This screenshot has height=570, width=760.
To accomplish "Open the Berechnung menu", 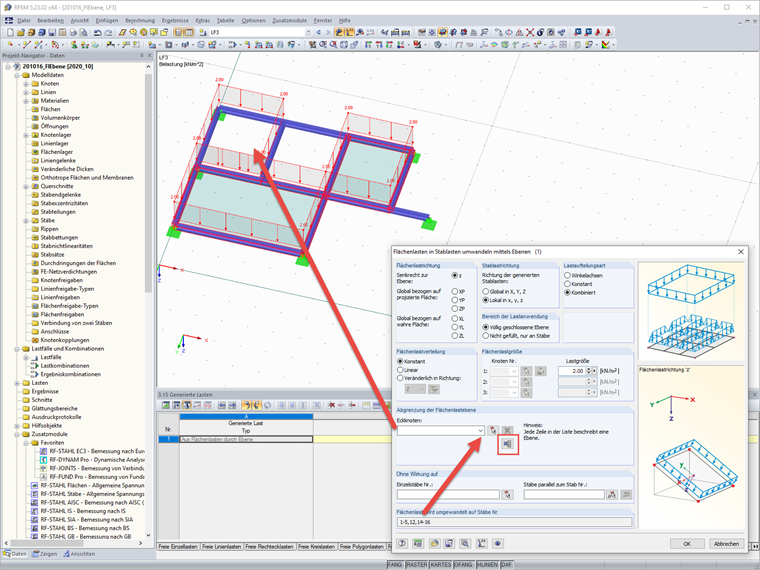I will pos(140,20).
